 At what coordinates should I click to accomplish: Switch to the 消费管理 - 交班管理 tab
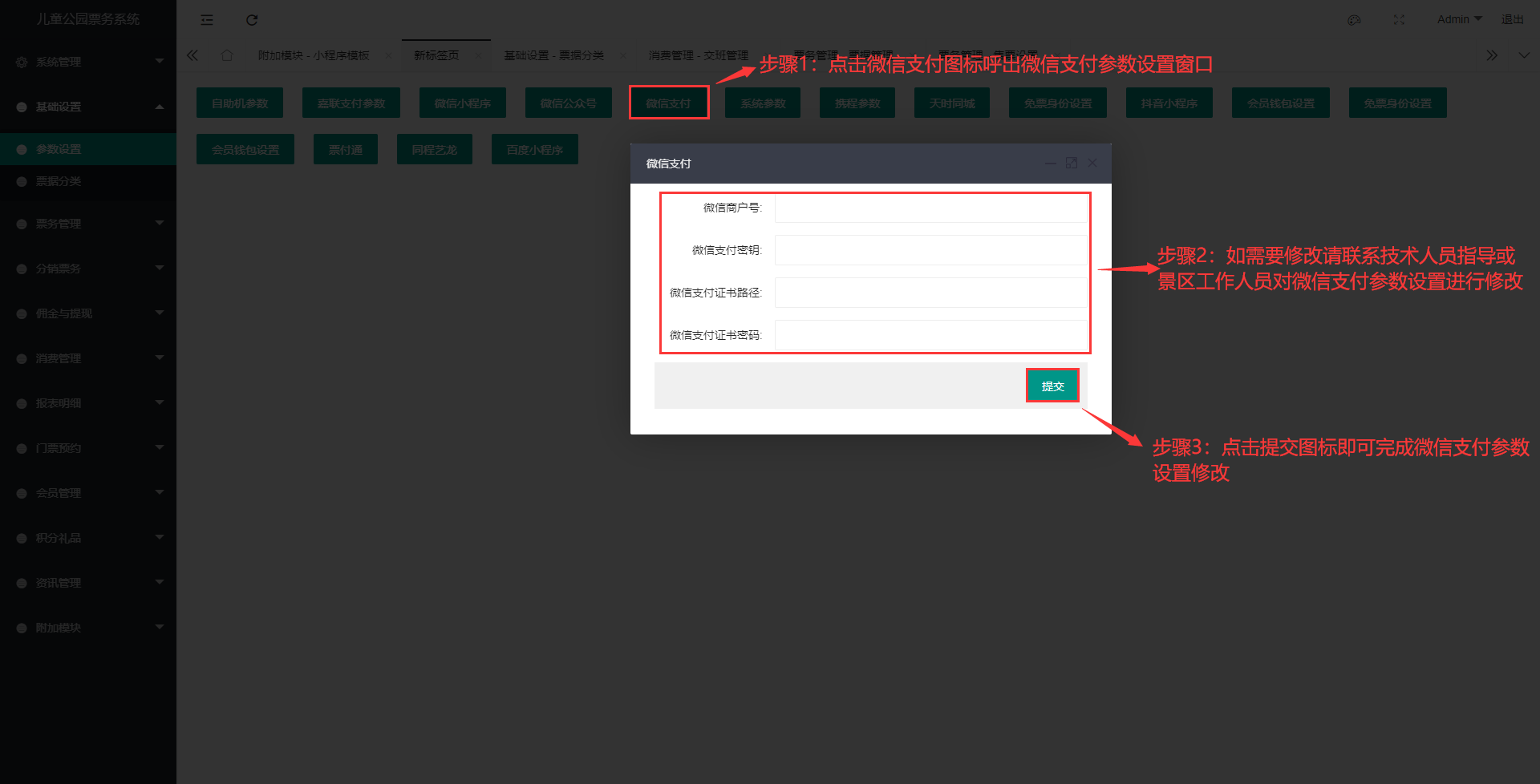tap(699, 55)
